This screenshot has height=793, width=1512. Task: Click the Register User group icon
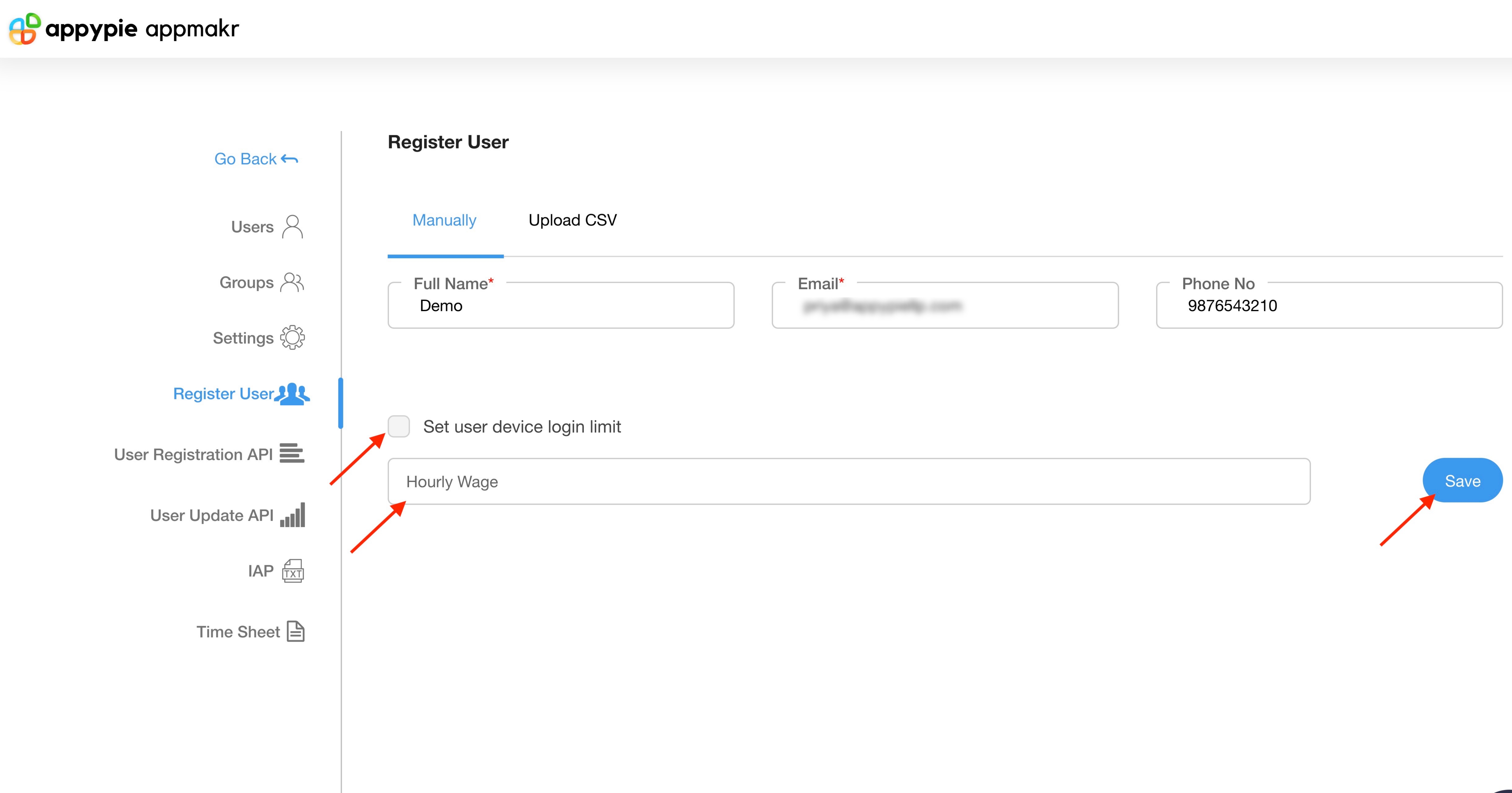pyautogui.click(x=292, y=394)
